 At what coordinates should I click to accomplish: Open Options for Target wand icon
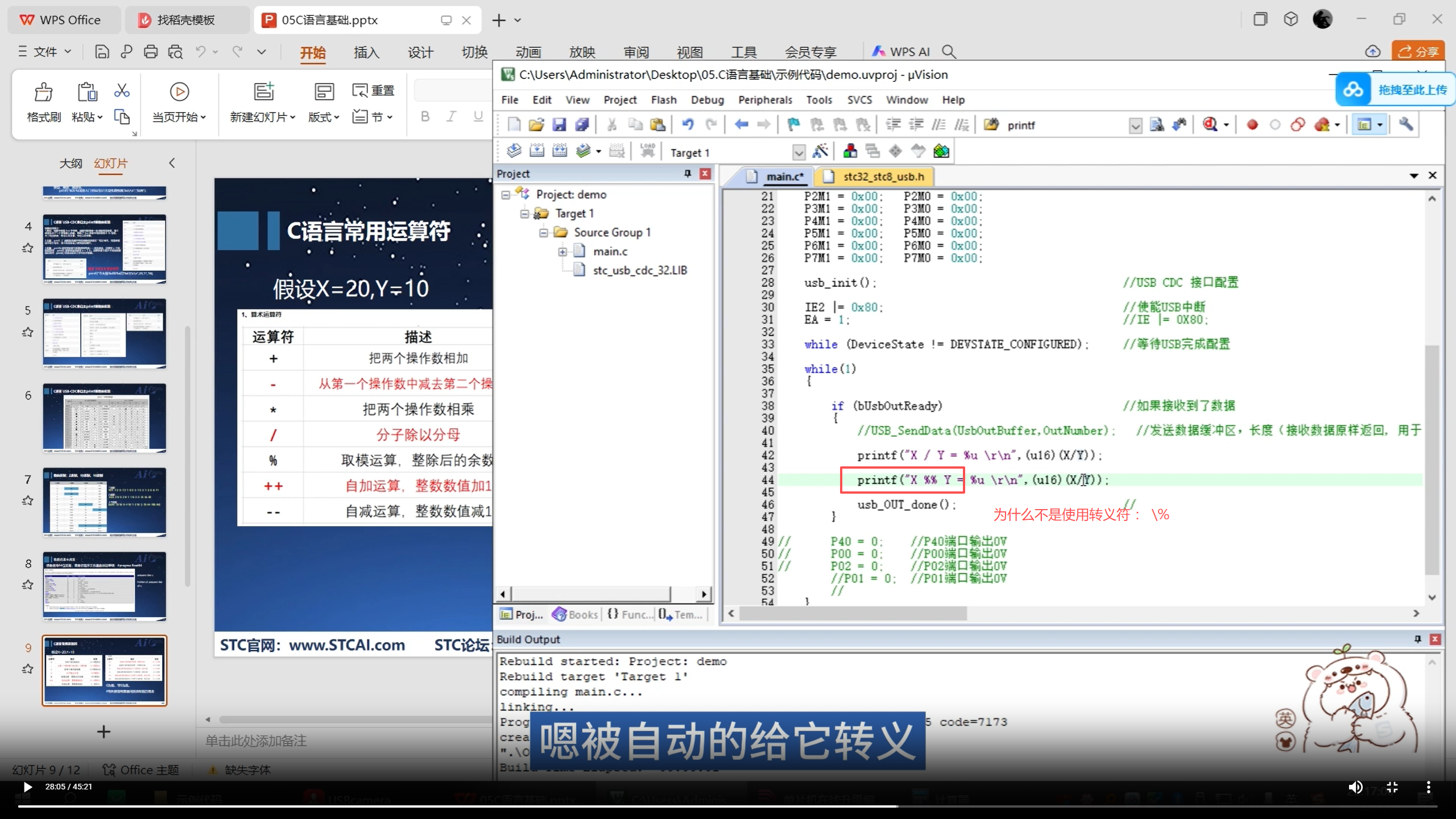coord(820,151)
